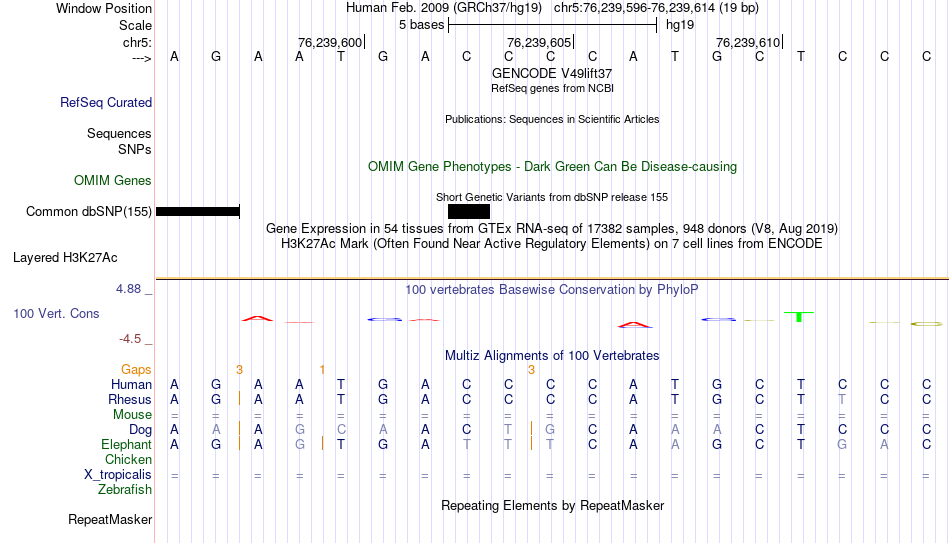The height and width of the screenshot is (543, 950).
Task: Click the Gaps row label
Action: (136, 370)
